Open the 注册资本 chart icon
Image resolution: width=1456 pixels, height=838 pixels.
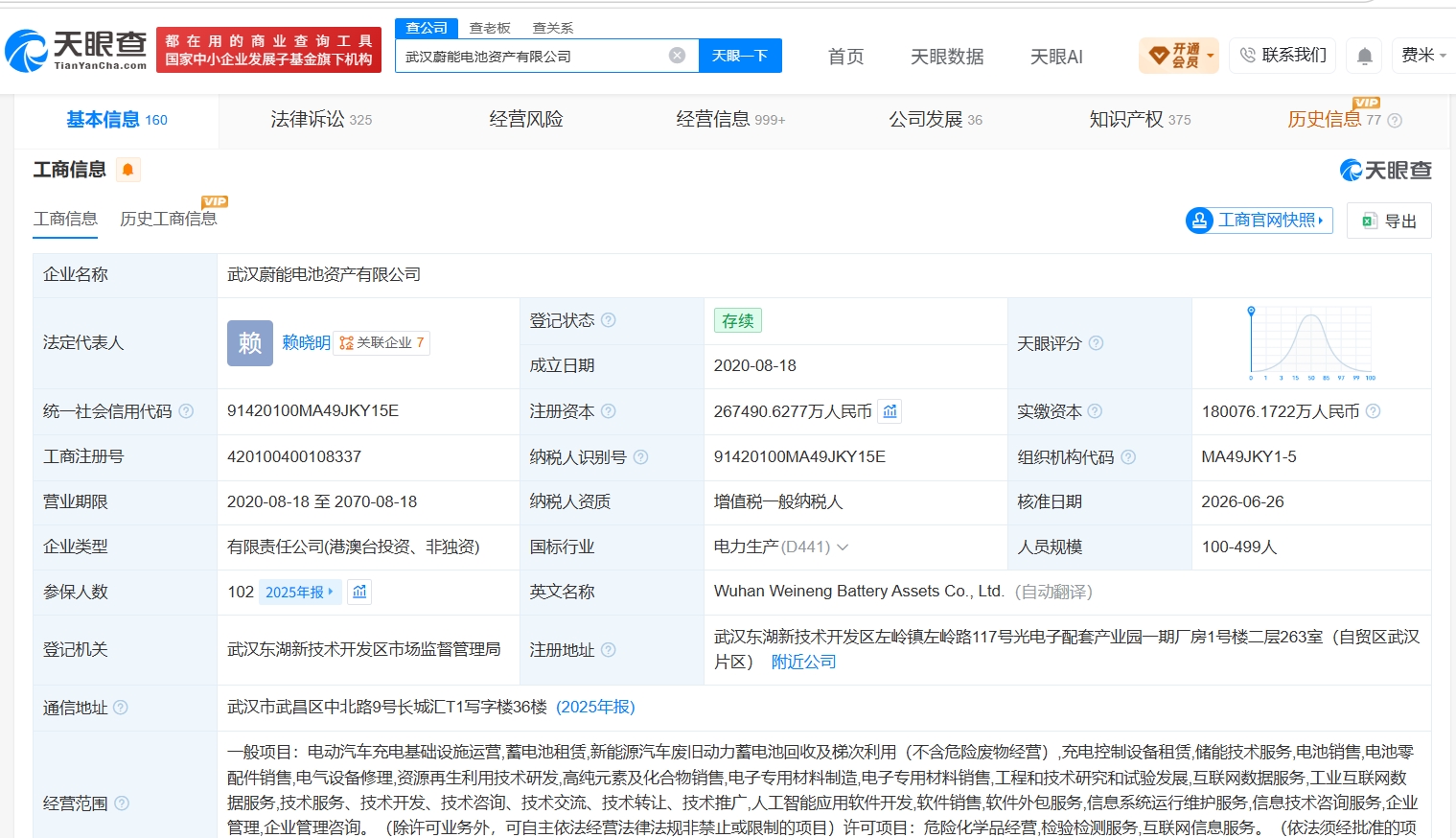coord(890,411)
